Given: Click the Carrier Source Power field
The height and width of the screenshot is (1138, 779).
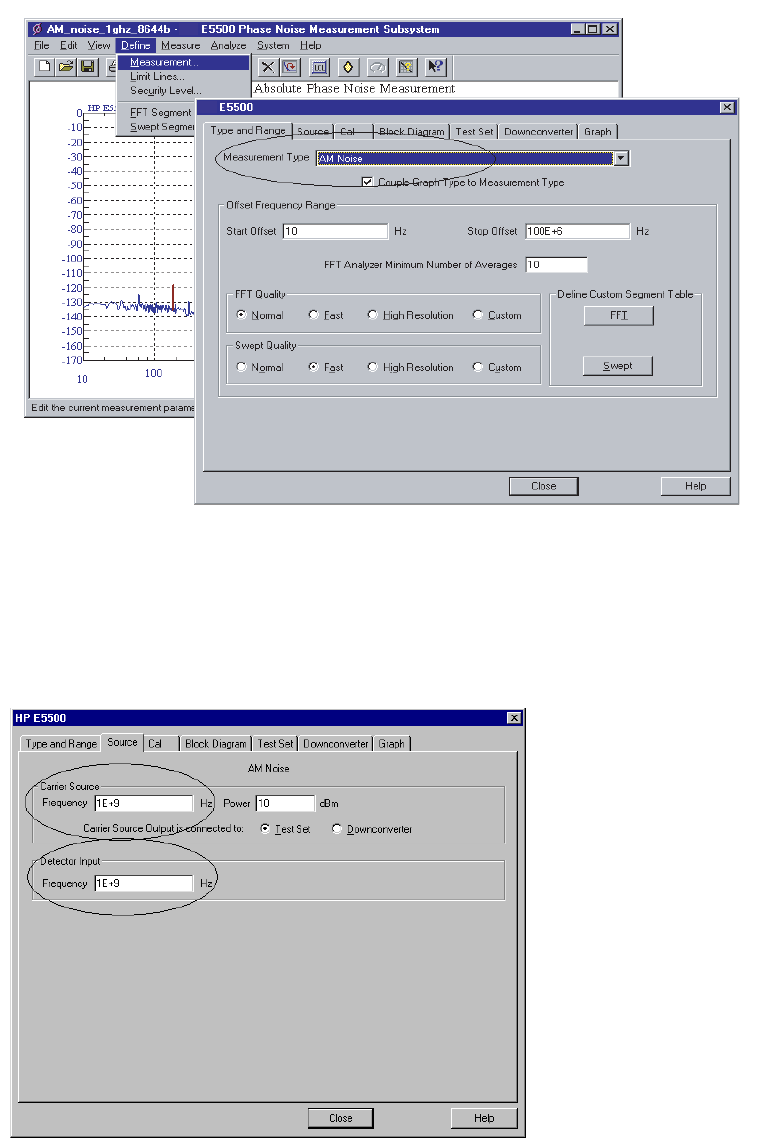Looking at the screenshot, I should (x=285, y=803).
